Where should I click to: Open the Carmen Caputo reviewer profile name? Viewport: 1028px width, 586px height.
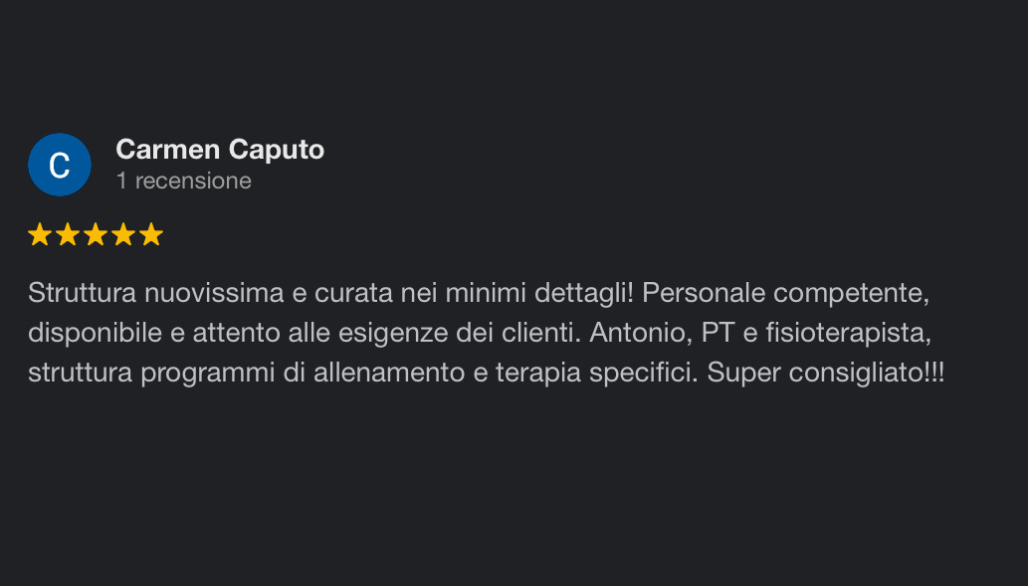(220, 150)
